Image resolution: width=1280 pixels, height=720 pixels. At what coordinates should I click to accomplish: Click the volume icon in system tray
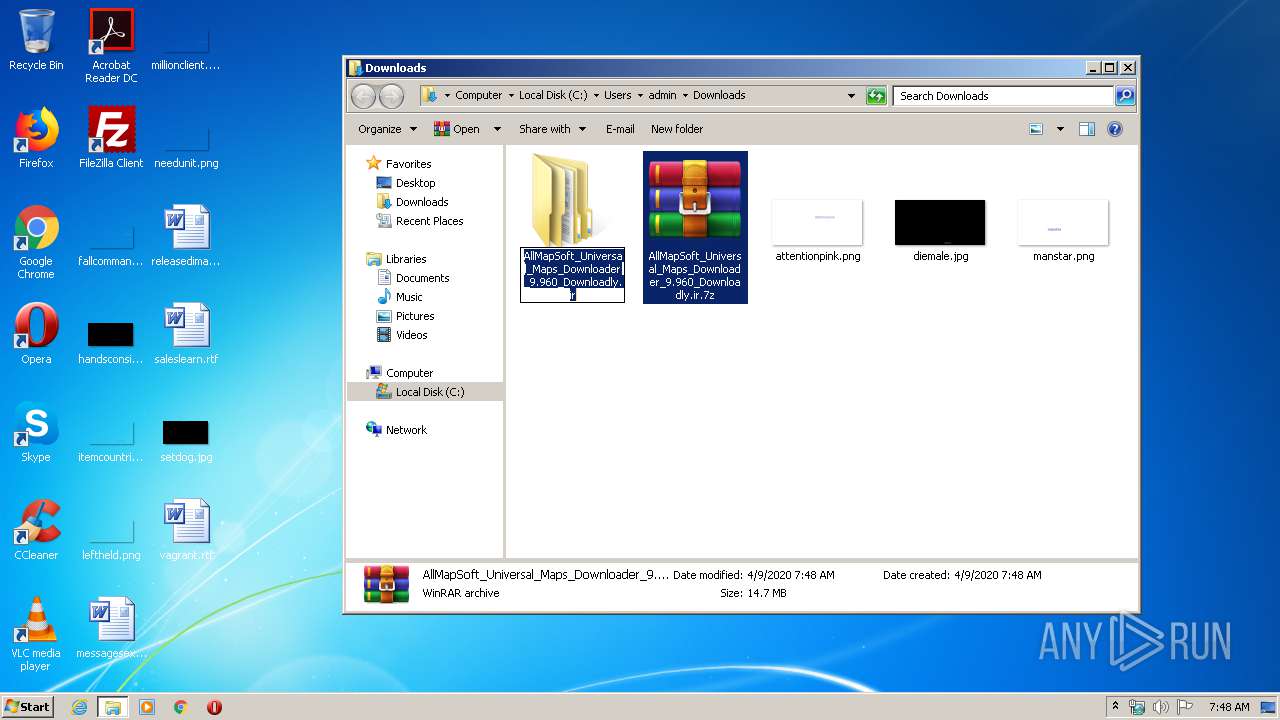pos(1160,707)
